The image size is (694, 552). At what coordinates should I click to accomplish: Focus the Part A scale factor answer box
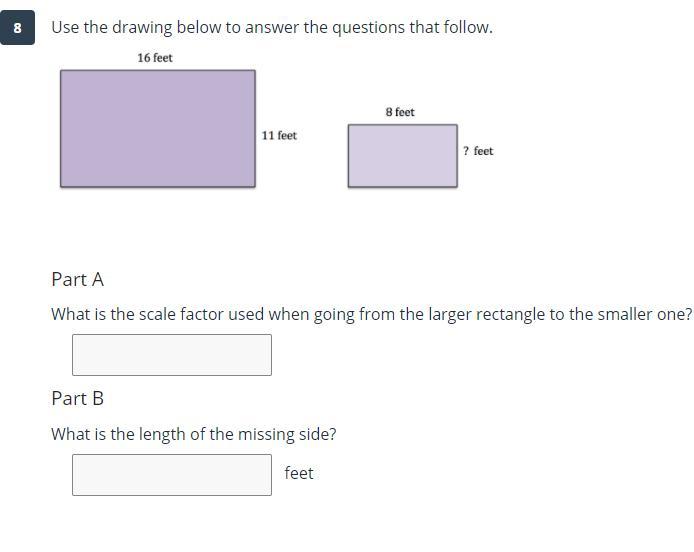(x=171, y=355)
